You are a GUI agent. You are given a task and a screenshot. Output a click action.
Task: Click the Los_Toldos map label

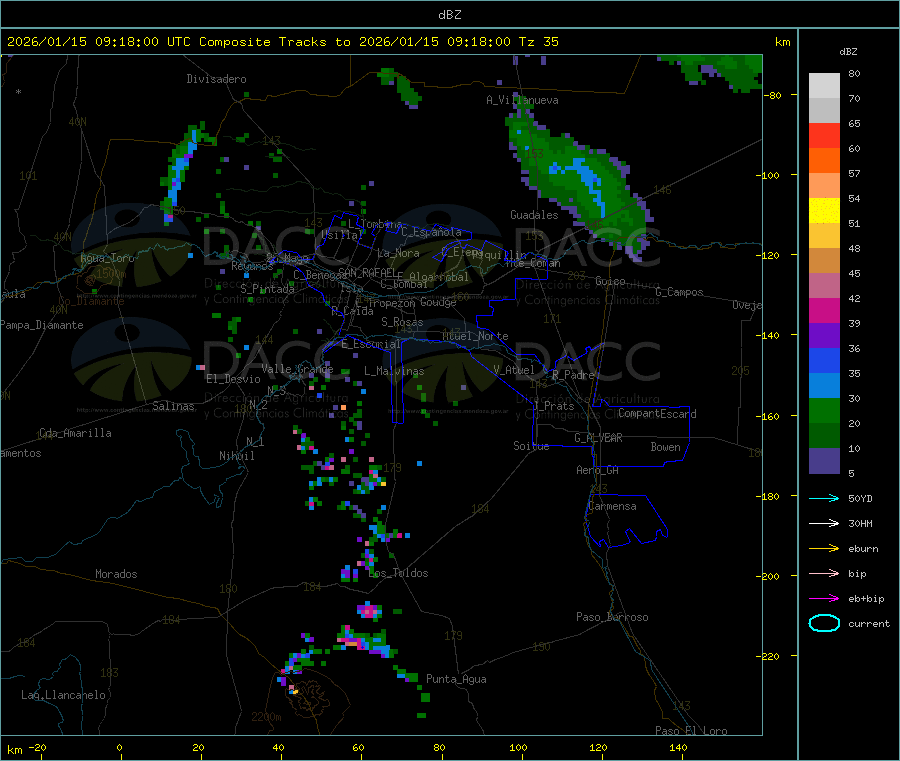click(398, 573)
